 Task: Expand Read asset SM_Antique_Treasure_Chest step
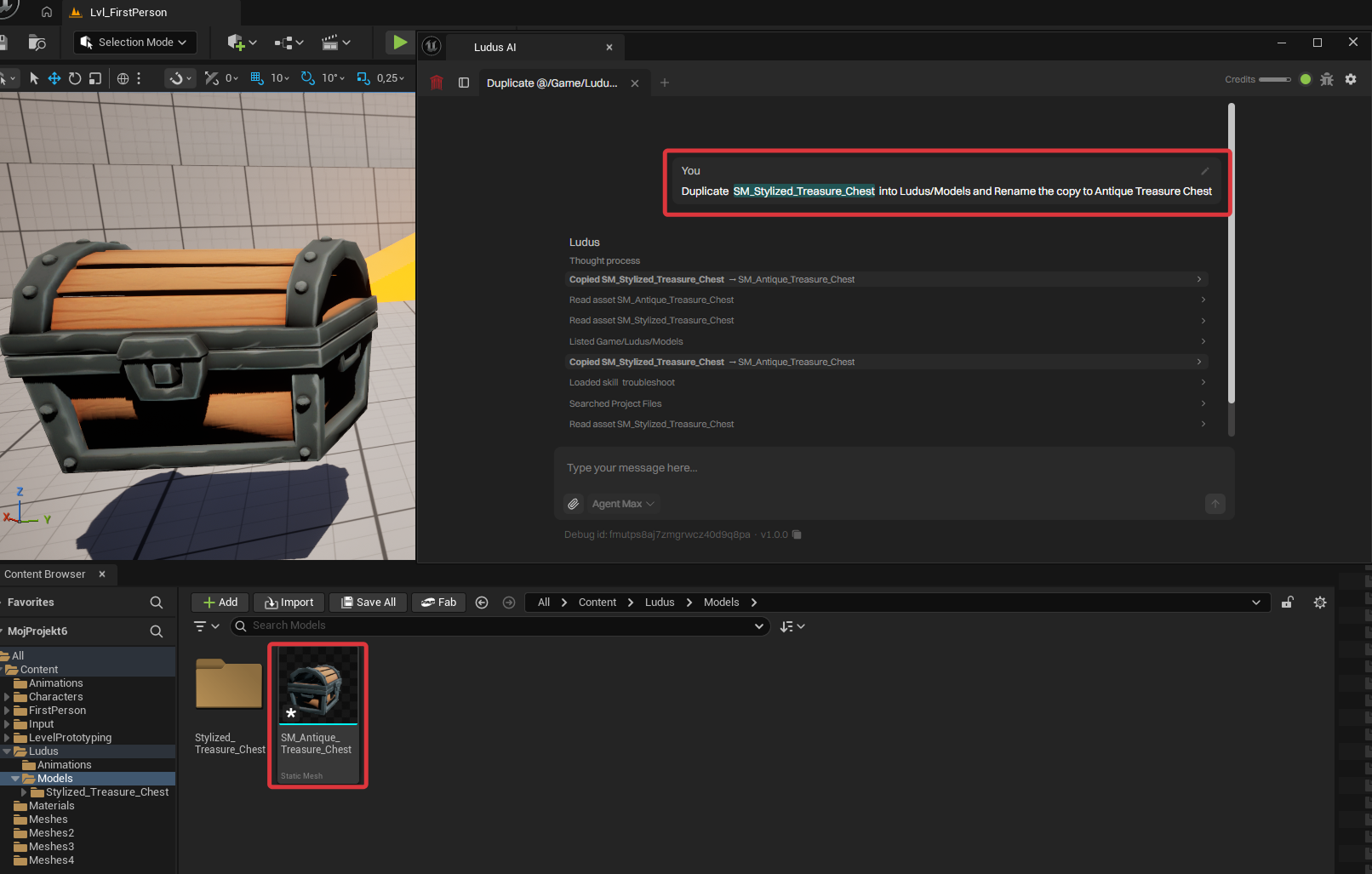[x=886, y=300]
